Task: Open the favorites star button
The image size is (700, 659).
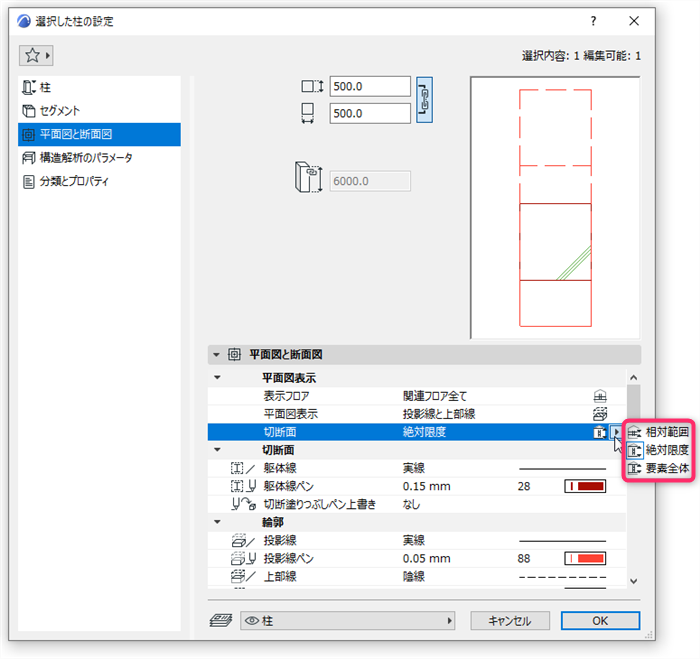Action: [36, 55]
